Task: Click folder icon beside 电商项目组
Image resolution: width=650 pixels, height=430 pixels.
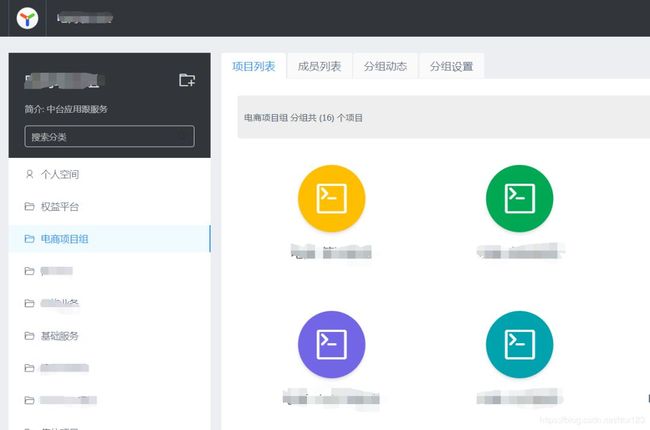Action: coord(29,239)
